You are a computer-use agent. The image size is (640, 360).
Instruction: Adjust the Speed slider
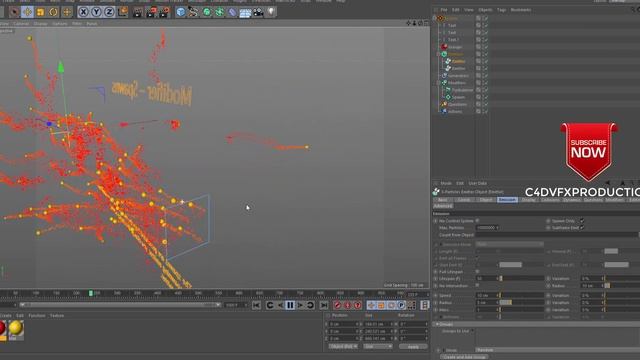click(x=522, y=295)
